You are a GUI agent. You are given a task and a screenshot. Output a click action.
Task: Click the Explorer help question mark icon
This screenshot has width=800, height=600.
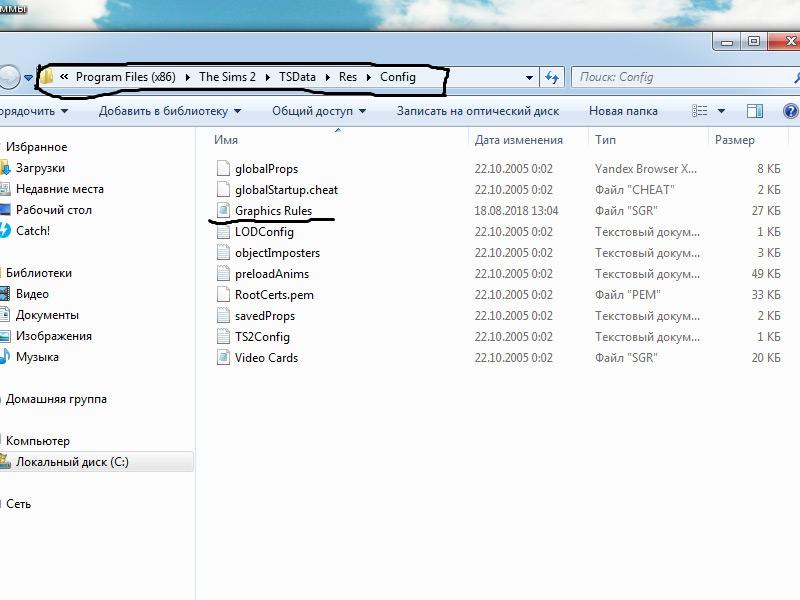coord(791,111)
